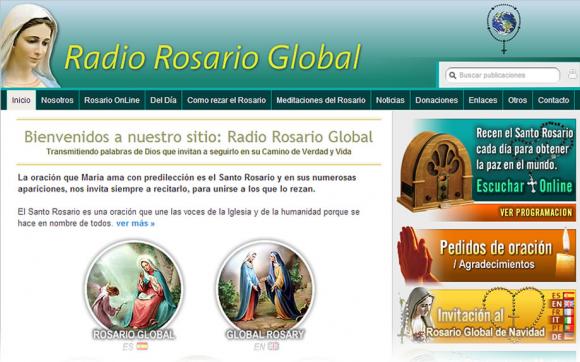Open the Nosotros menu

tap(57, 100)
